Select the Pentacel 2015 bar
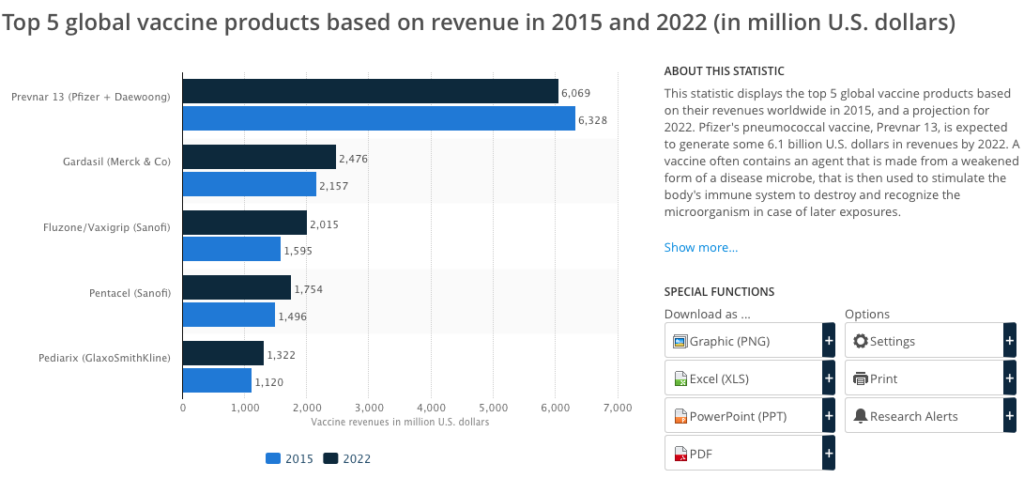The height and width of the screenshot is (494, 1024). (229, 315)
